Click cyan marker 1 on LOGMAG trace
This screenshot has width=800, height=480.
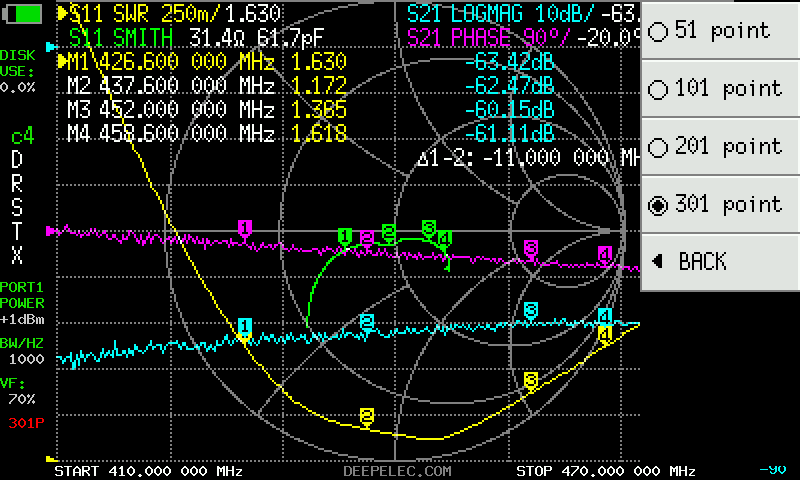(244, 326)
